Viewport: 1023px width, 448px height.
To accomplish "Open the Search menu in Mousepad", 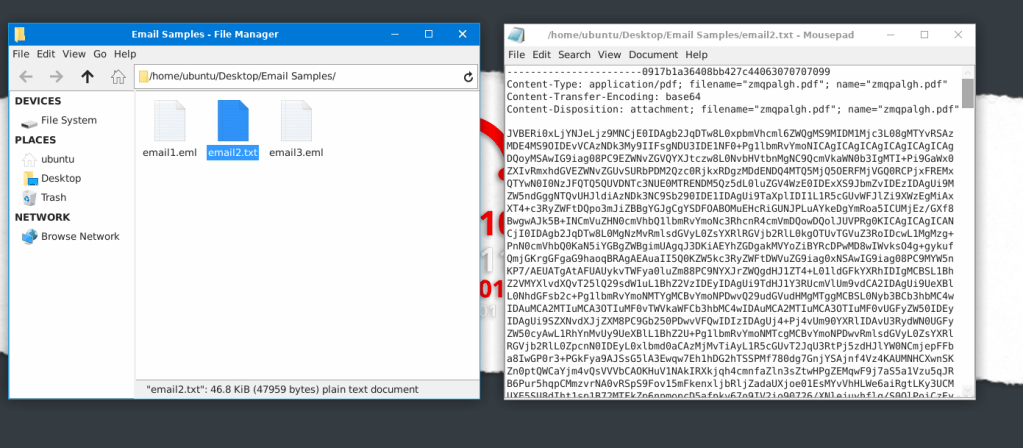I will pyautogui.click(x=574, y=54).
